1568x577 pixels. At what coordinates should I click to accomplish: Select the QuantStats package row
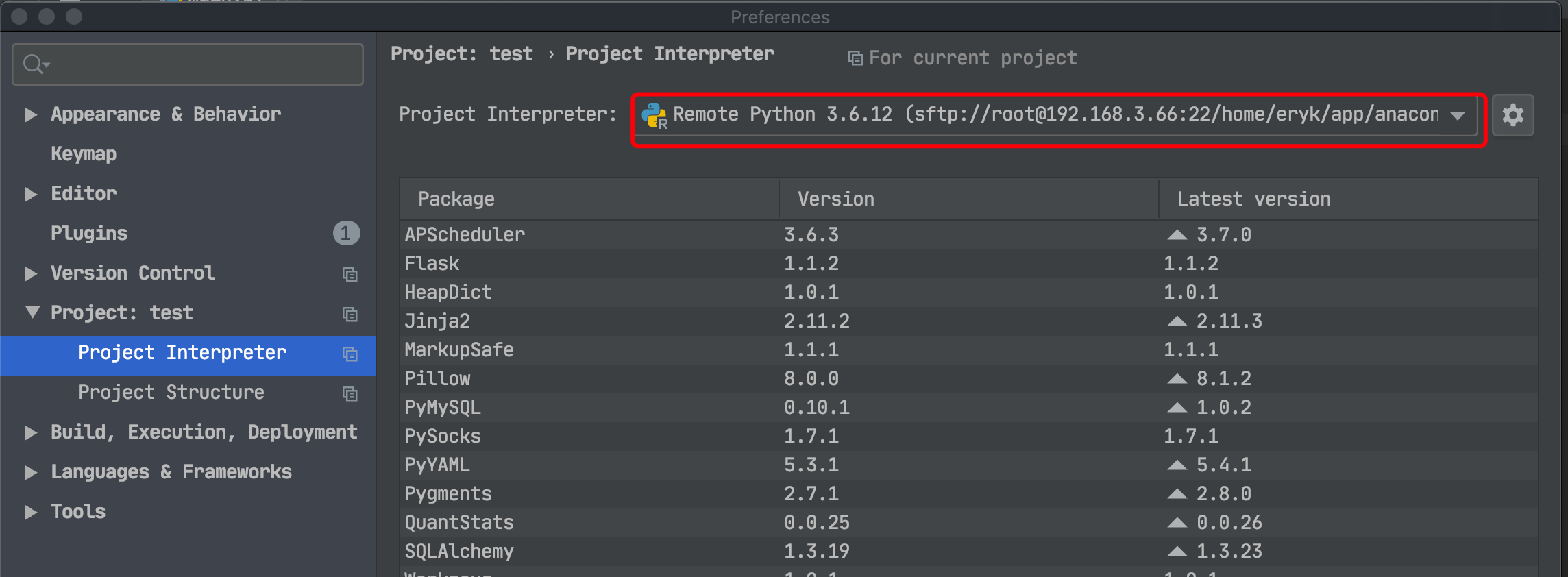point(969,523)
